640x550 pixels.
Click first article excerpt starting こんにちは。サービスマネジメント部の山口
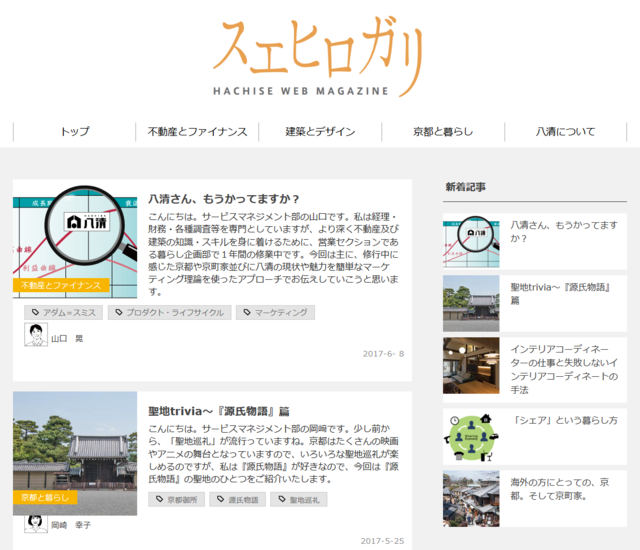[273, 254]
